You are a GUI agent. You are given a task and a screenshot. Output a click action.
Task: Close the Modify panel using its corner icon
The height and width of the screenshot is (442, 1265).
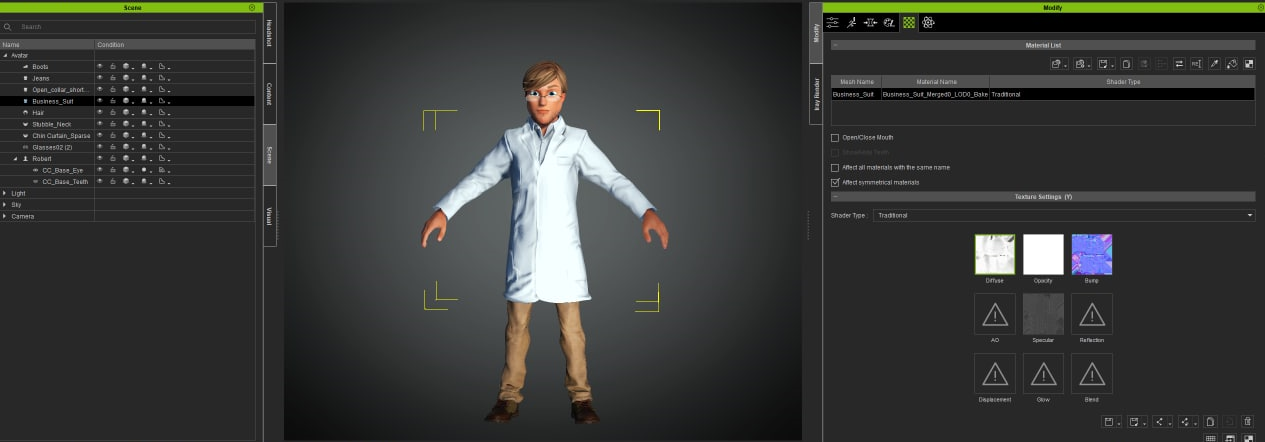(x=1258, y=7)
